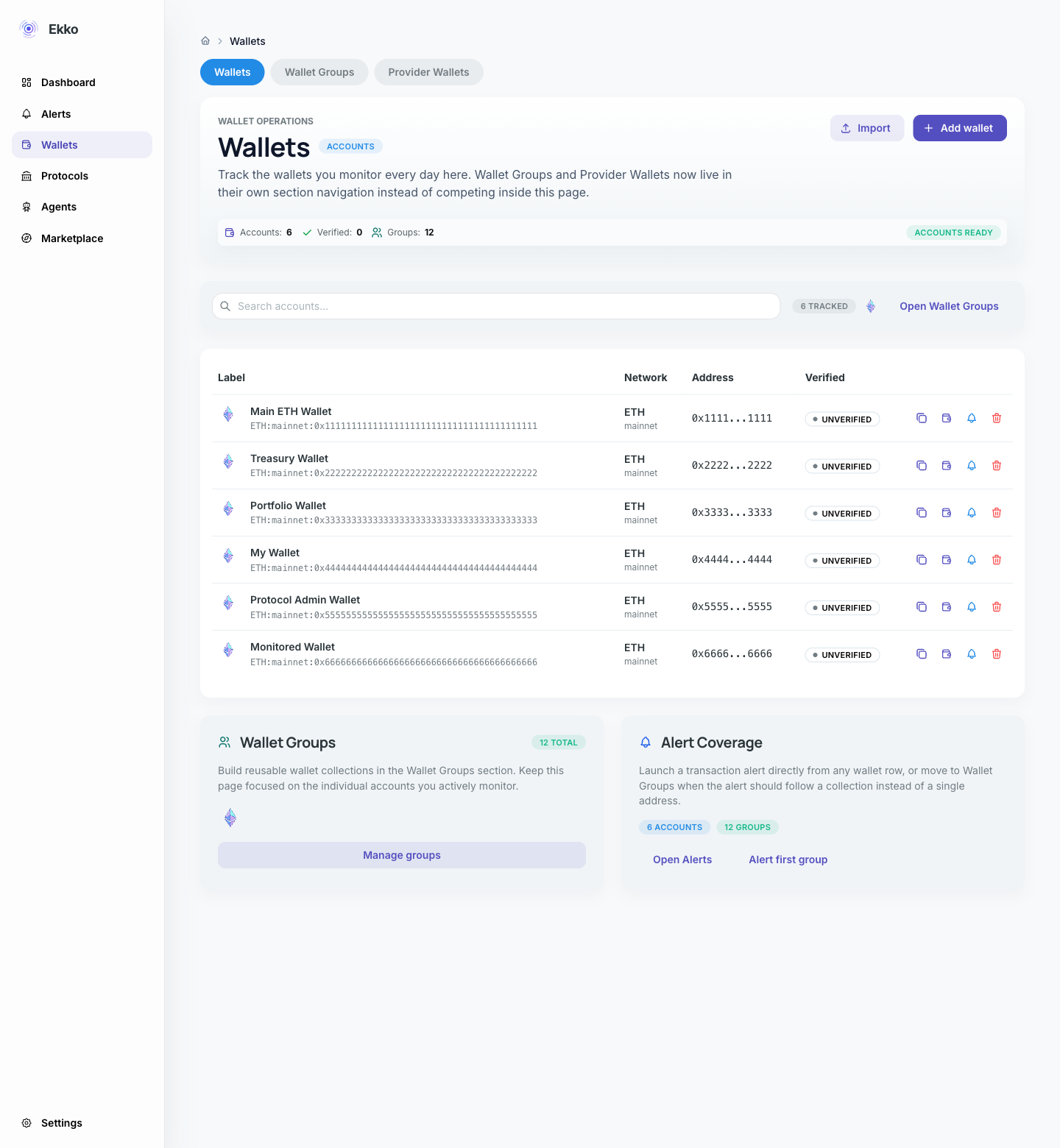
Task: Switch to the Provider Wallets tab
Action: coord(428,72)
